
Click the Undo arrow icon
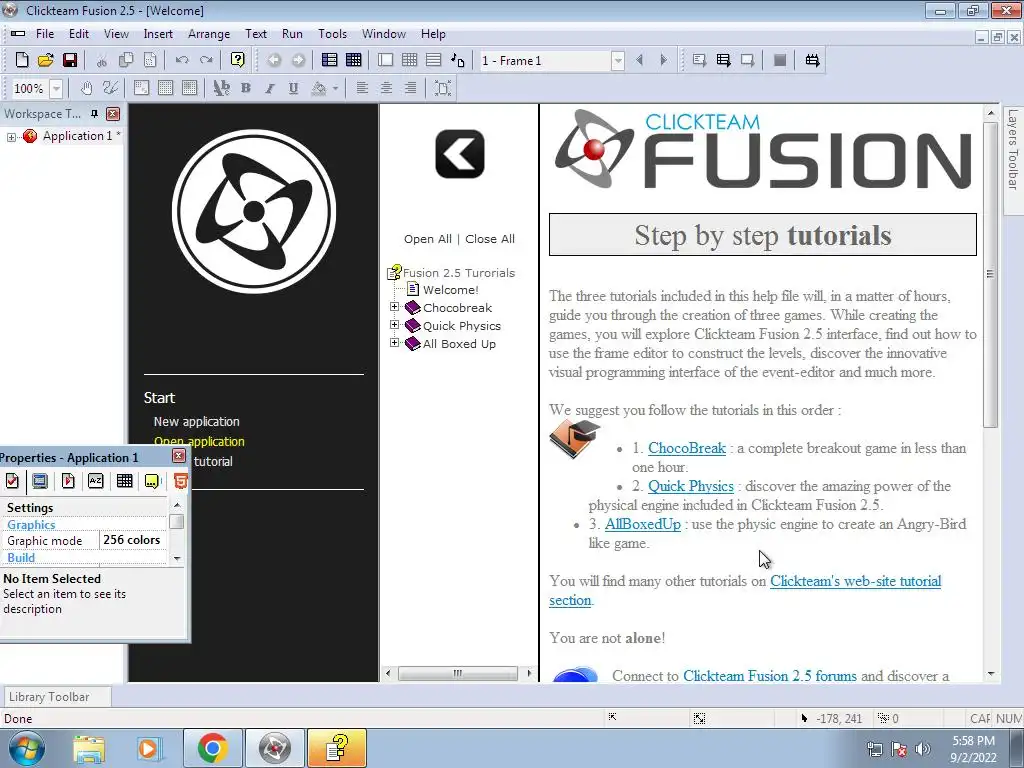(x=182, y=60)
